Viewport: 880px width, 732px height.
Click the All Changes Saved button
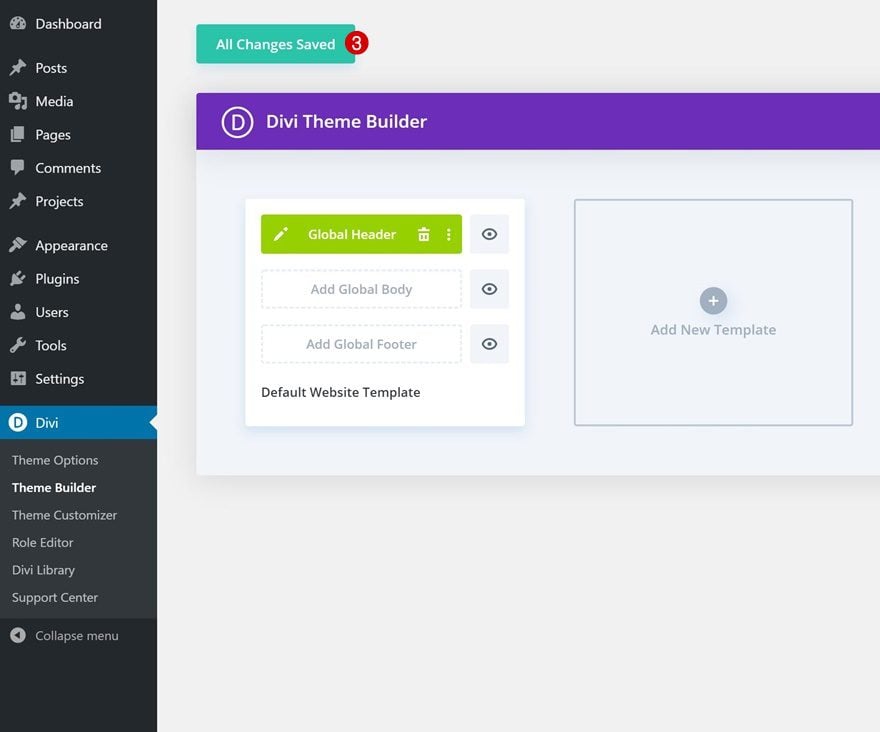[x=276, y=44]
